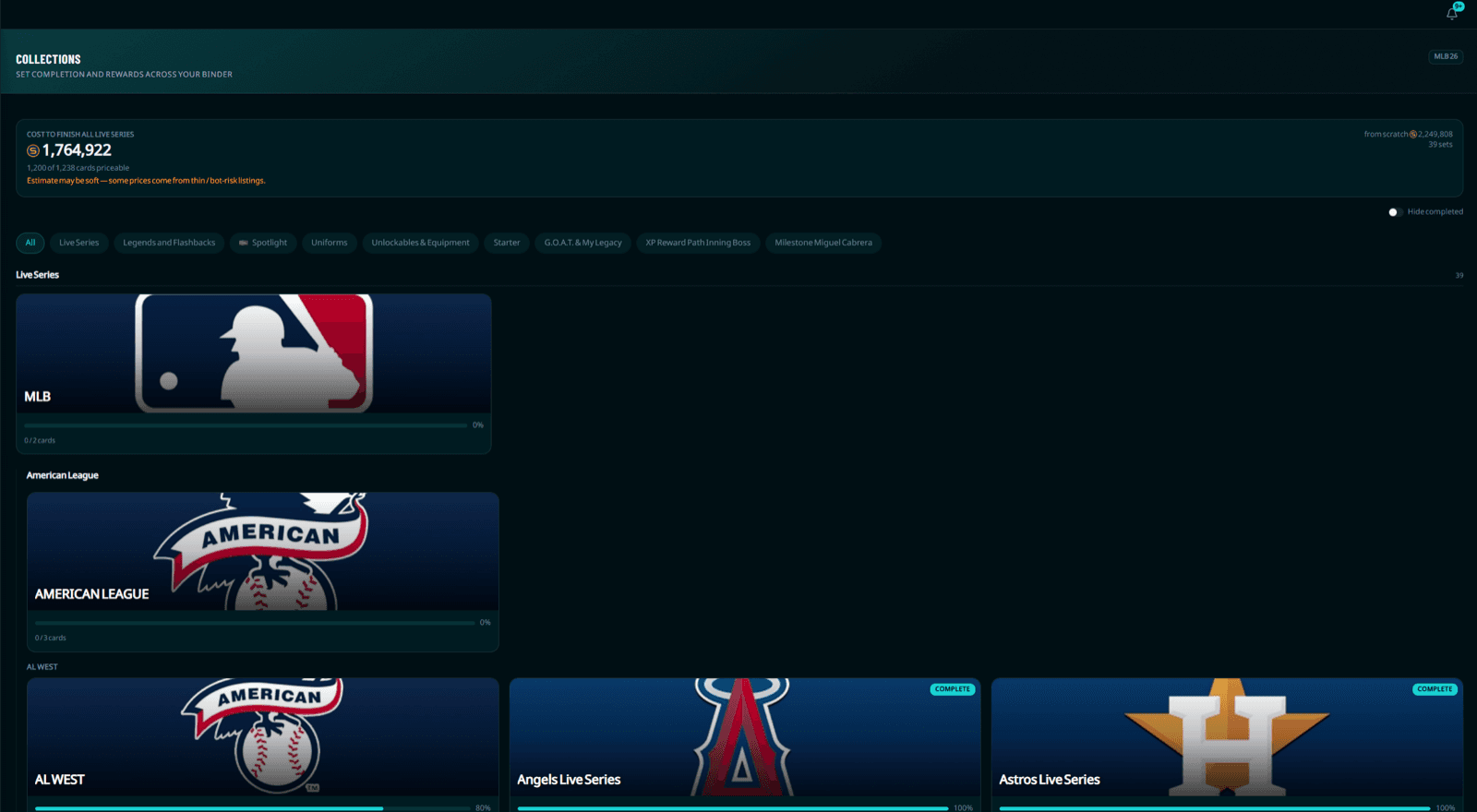Click the Live Series section heading
The image size is (1477, 812).
(38, 275)
